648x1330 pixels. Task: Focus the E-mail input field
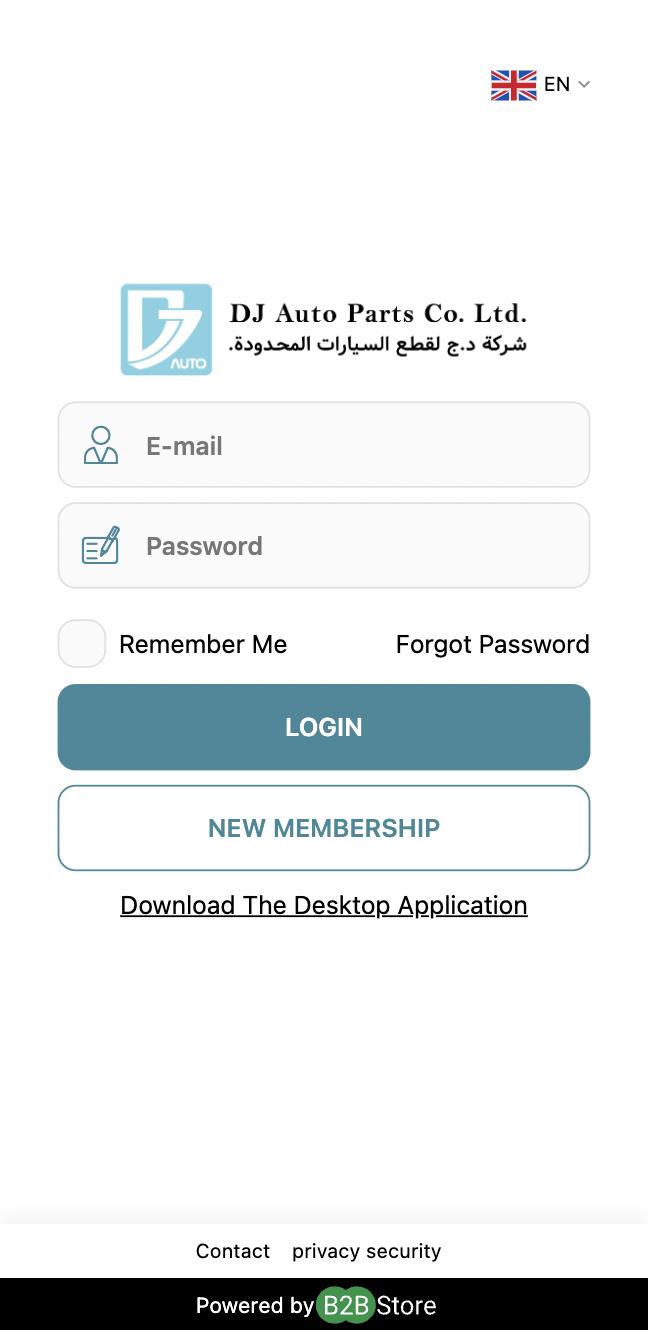click(324, 445)
